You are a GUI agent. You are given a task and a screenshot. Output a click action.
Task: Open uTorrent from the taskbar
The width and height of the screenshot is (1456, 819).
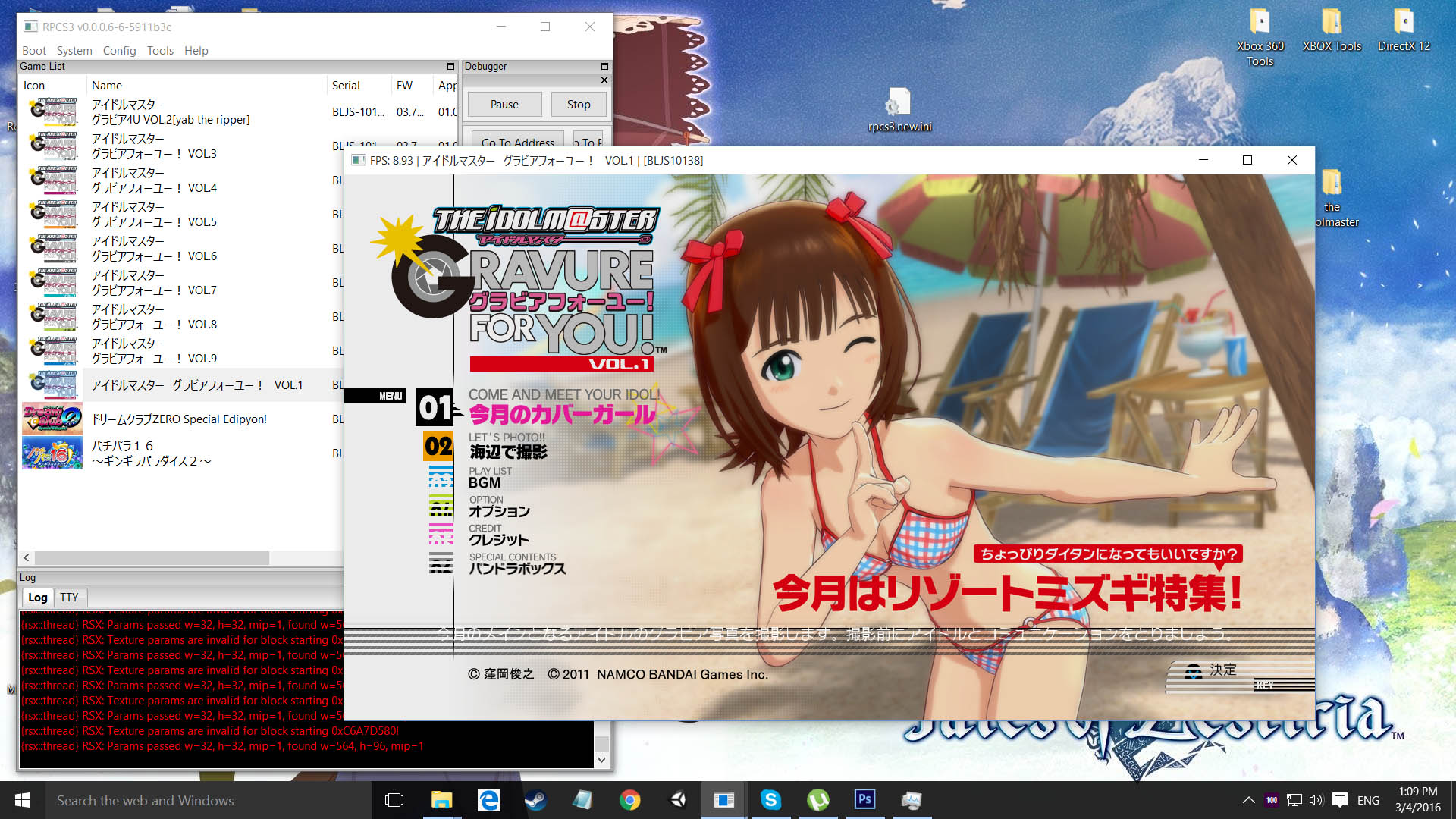coord(817,800)
